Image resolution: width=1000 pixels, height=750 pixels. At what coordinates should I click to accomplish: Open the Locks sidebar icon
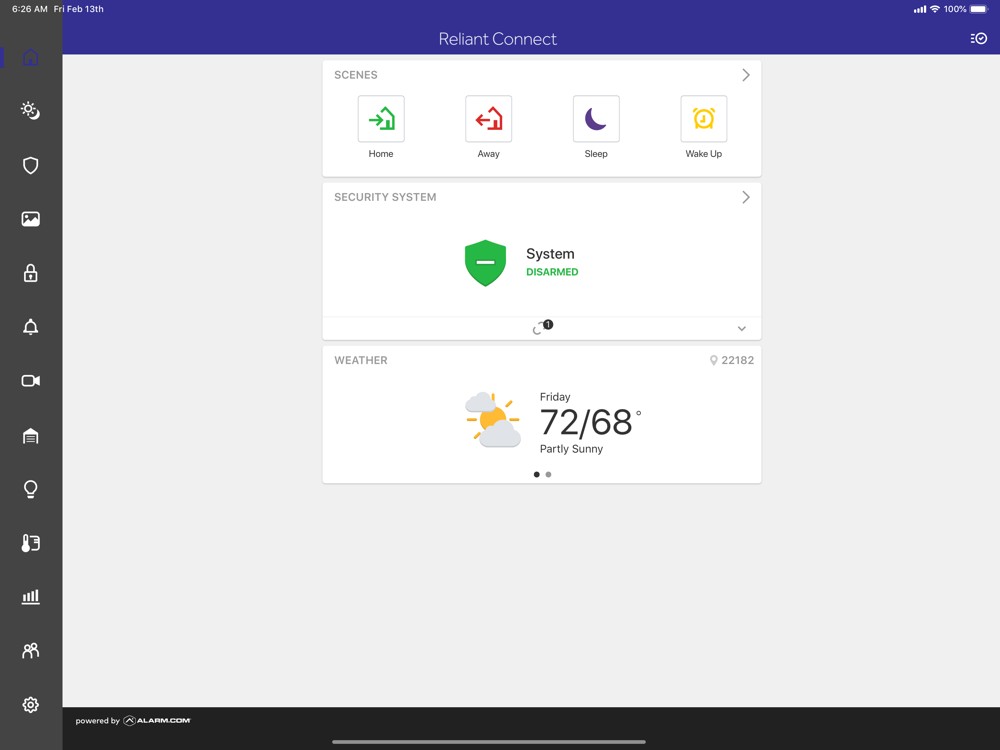pyautogui.click(x=31, y=273)
